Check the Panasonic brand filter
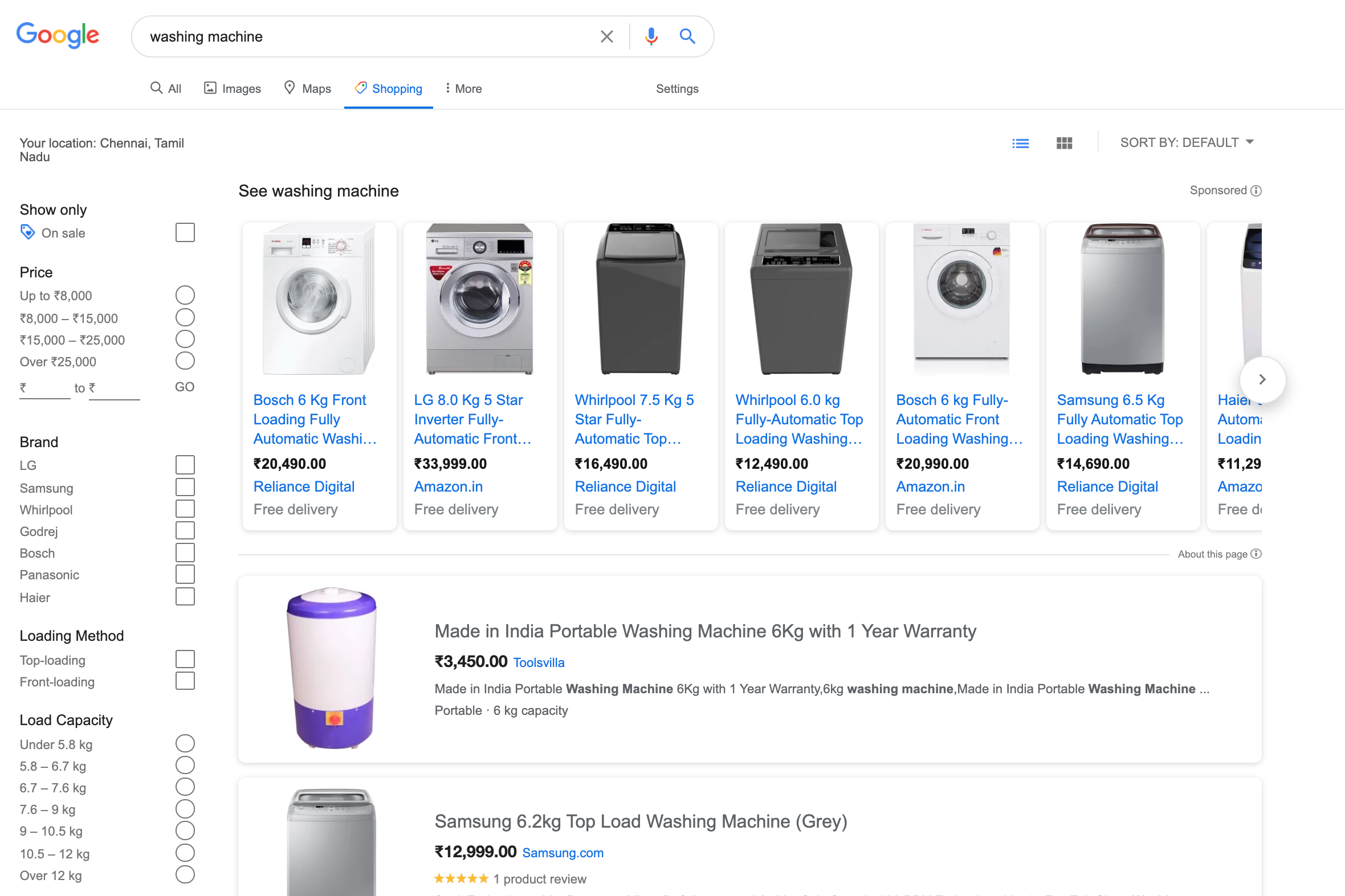This screenshot has width=1345, height=896. (x=185, y=575)
